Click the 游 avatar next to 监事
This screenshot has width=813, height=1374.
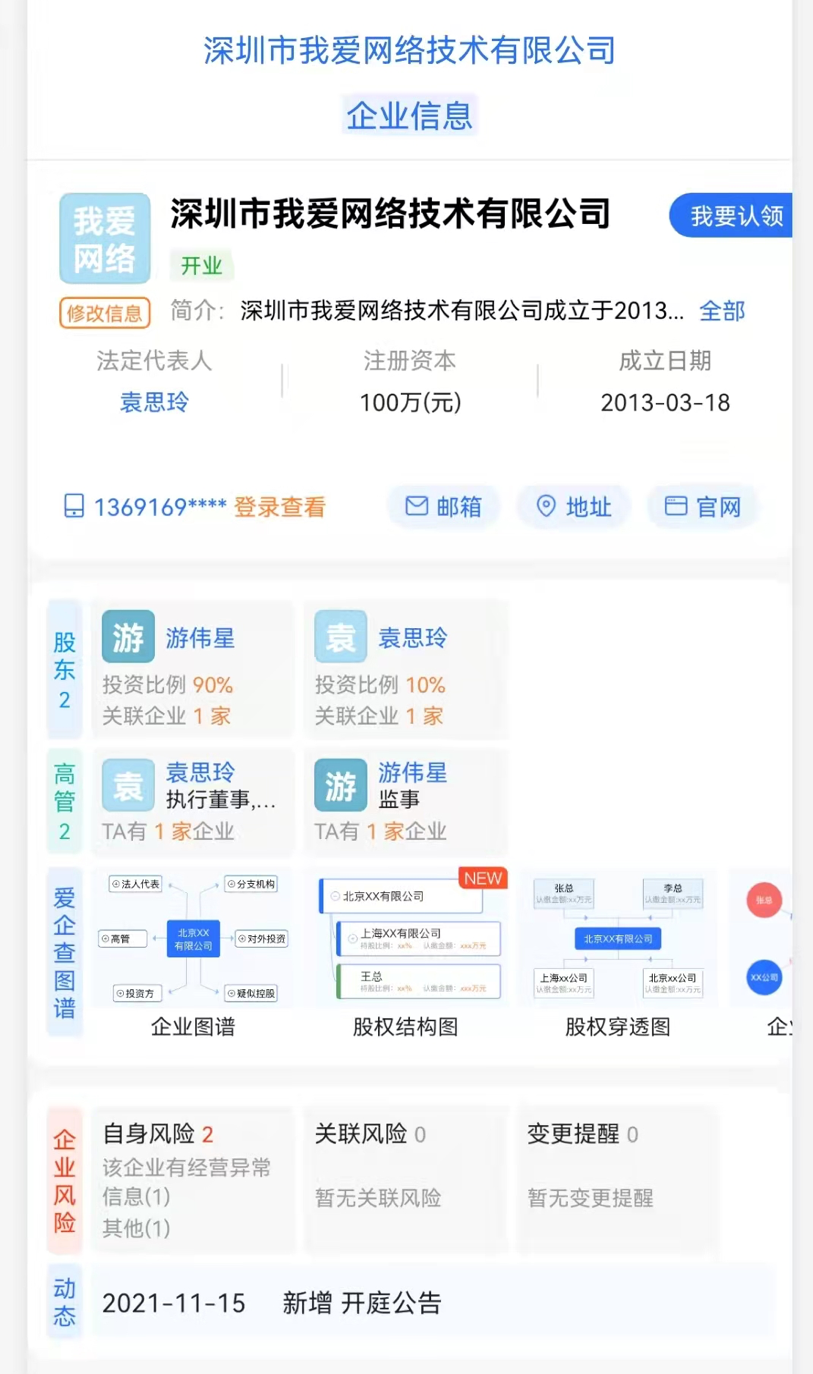click(339, 785)
